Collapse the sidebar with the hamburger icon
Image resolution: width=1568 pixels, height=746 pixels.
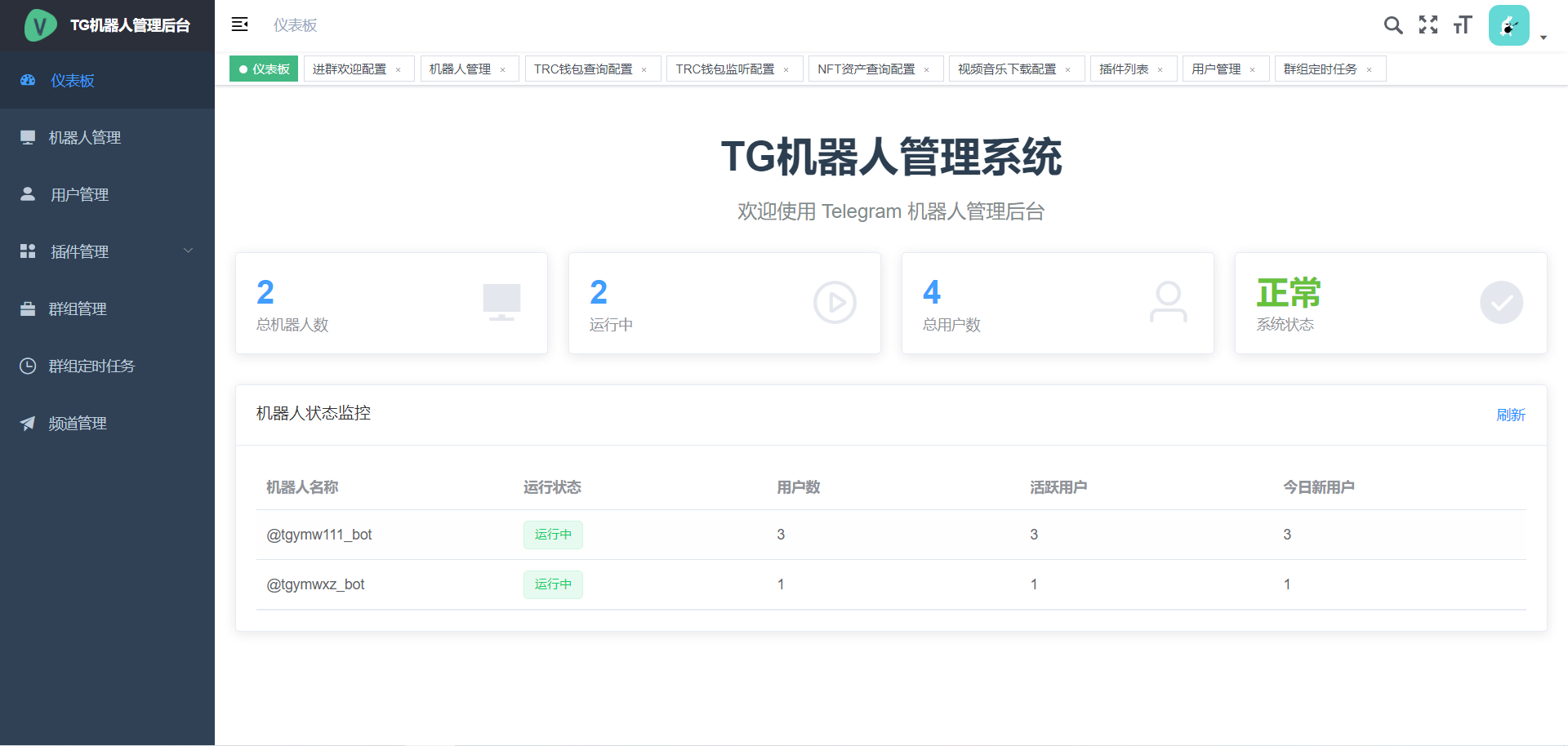click(x=239, y=24)
